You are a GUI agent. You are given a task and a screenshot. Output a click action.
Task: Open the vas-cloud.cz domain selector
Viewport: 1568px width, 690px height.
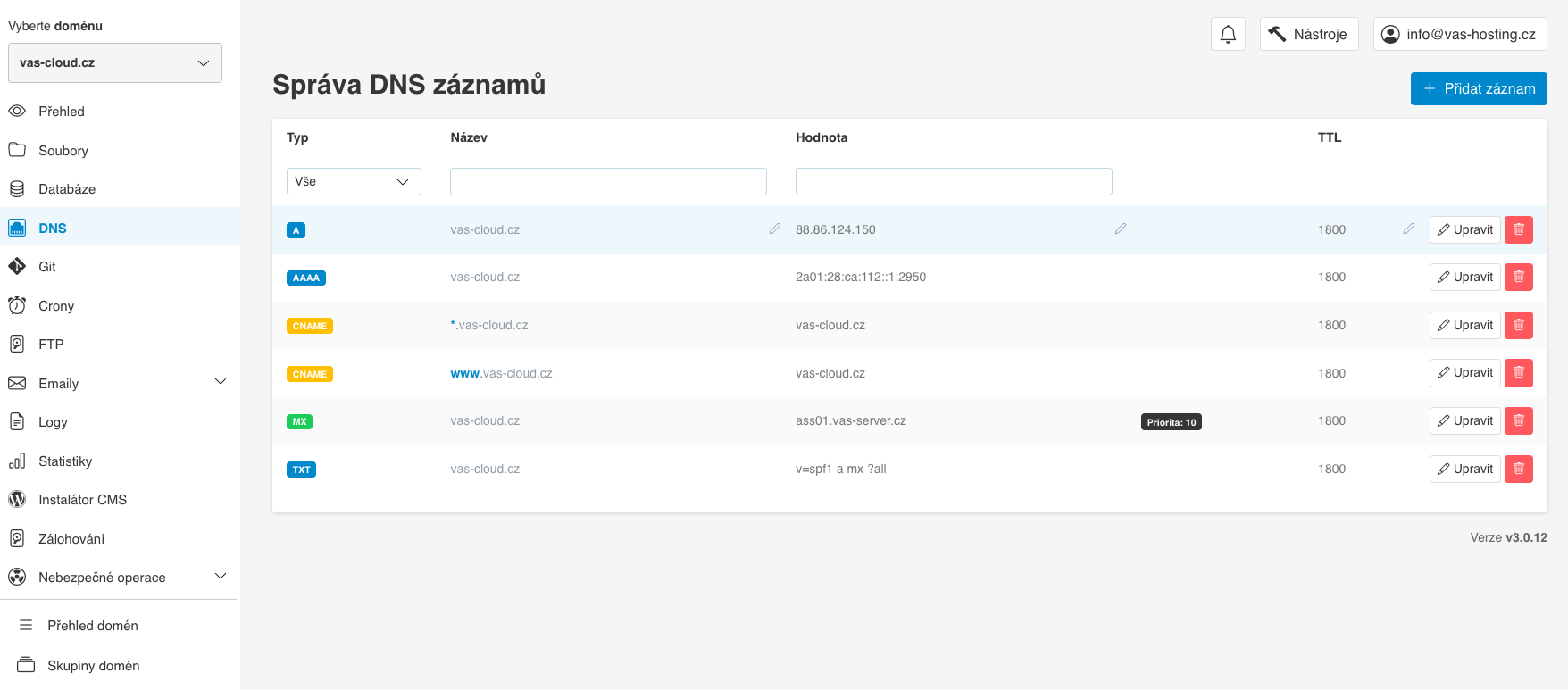coord(114,63)
